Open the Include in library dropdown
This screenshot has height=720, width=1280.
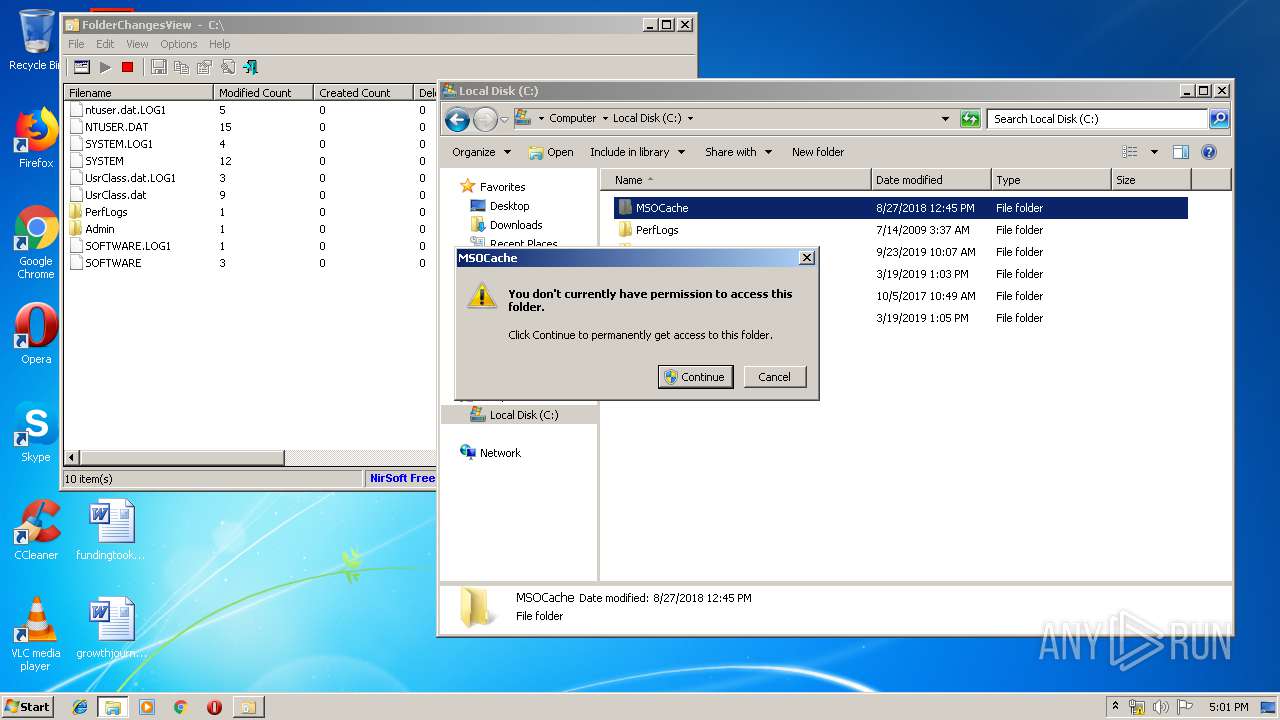click(637, 152)
